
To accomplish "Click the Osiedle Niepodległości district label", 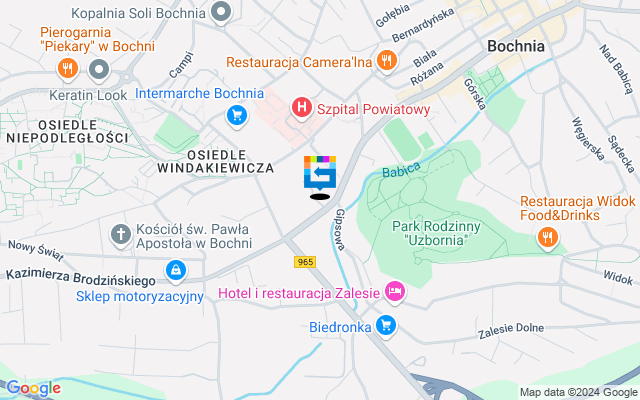I will tap(67, 131).
